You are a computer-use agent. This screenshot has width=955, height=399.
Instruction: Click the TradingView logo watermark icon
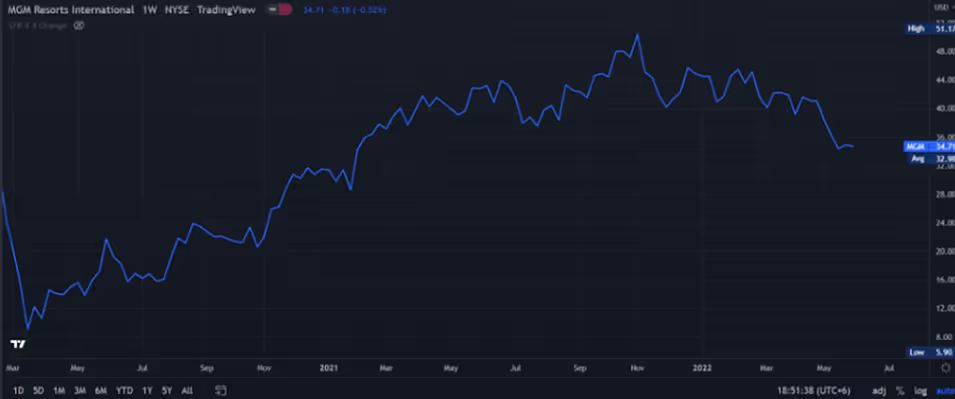18,344
